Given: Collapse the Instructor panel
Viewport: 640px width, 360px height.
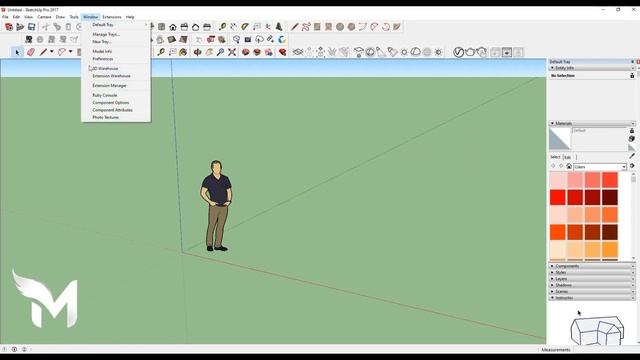Looking at the screenshot, I should point(591,298).
